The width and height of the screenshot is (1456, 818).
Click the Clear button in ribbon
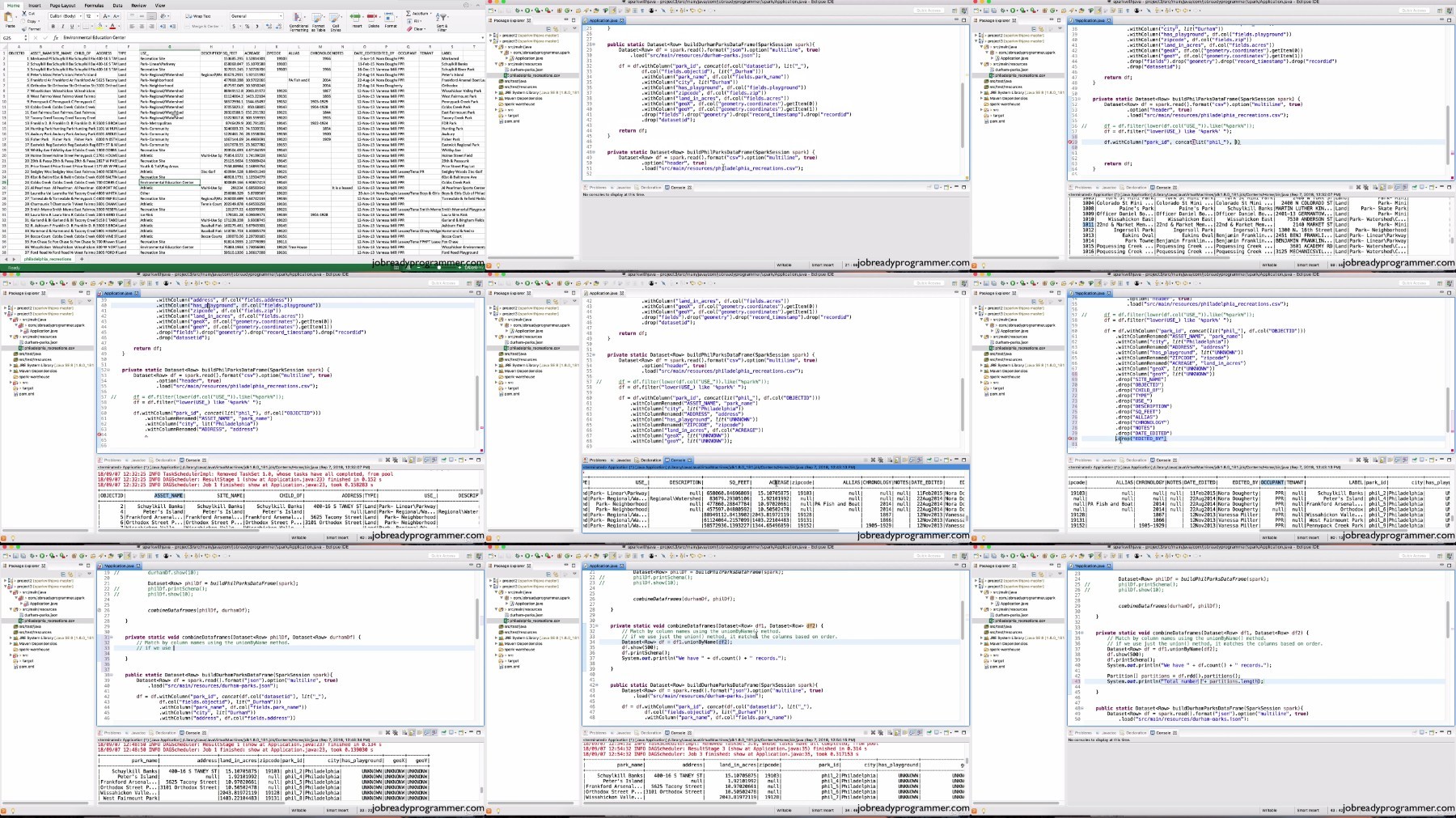[x=418, y=29]
